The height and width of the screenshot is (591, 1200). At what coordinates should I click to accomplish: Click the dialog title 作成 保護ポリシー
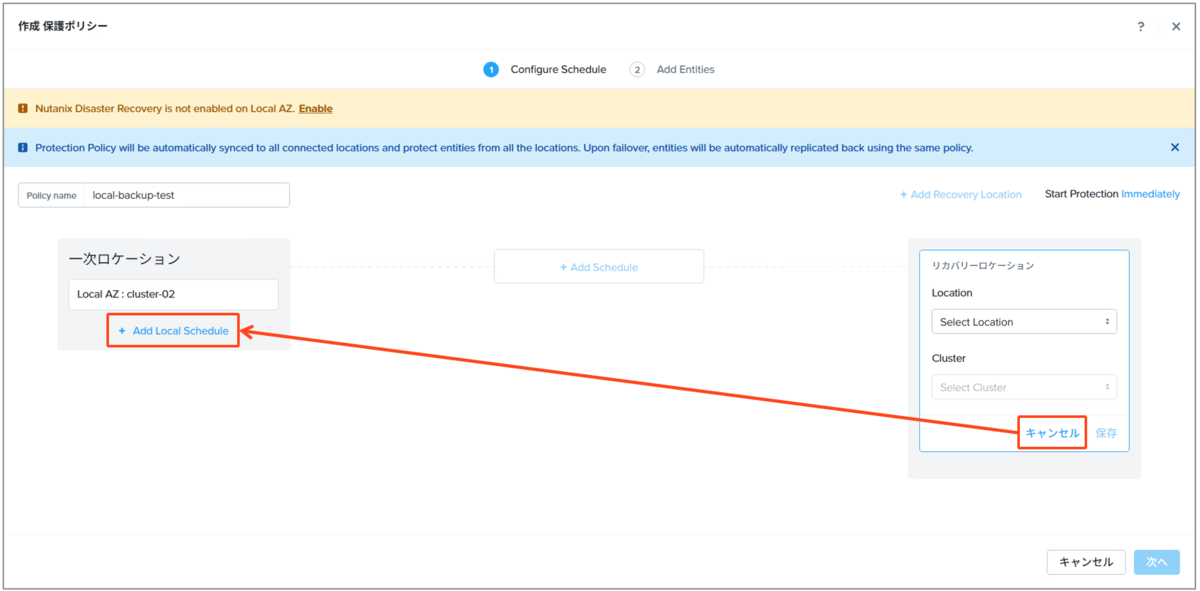click(63, 26)
